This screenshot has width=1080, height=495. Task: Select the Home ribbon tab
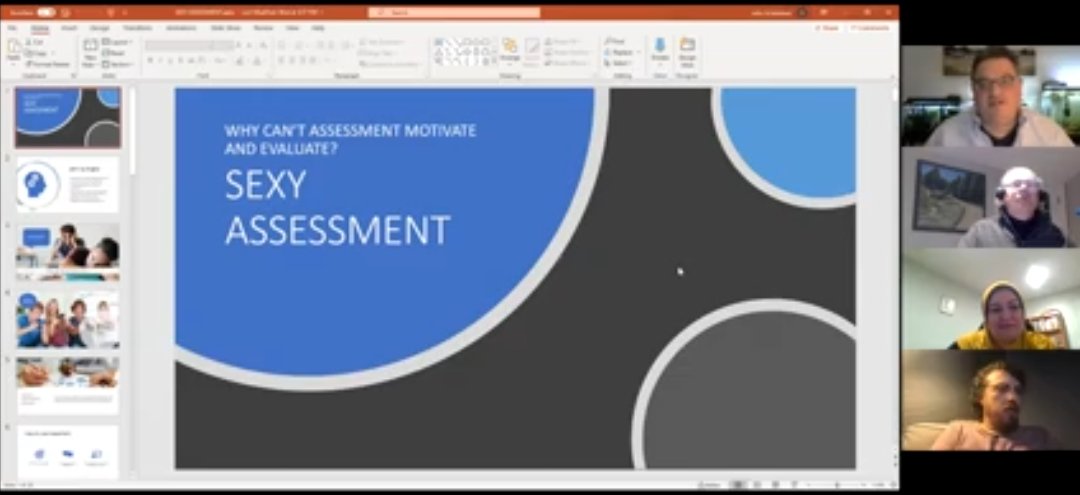[x=39, y=28]
